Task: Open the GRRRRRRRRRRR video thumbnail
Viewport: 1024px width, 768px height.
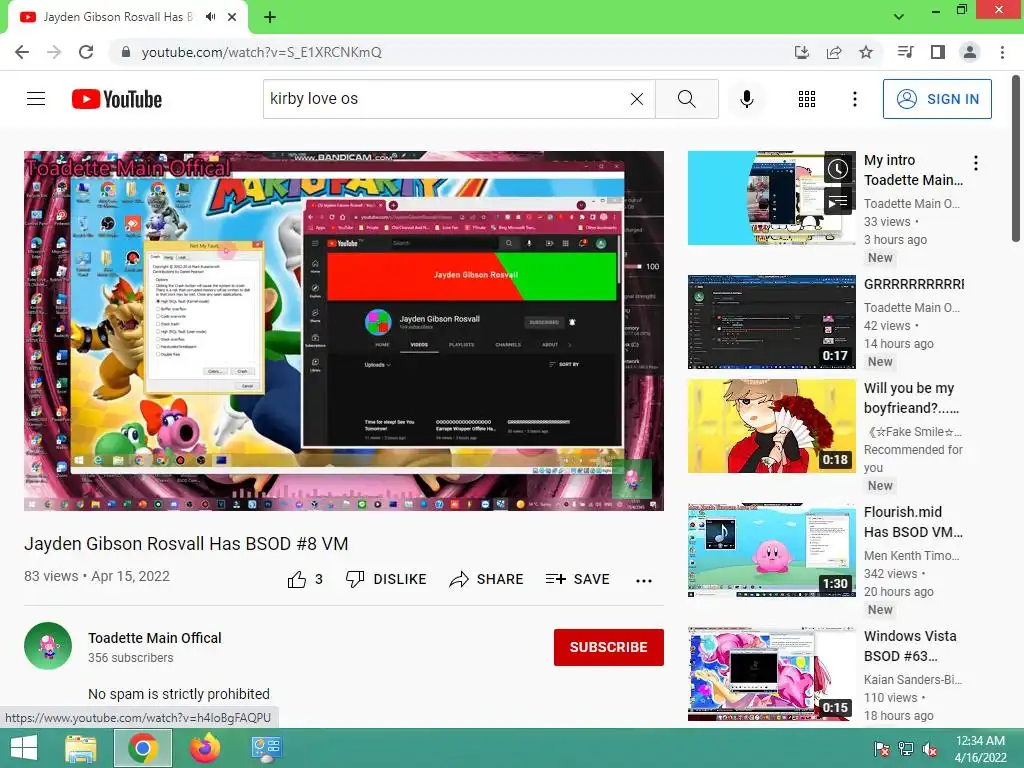Action: coord(771,322)
